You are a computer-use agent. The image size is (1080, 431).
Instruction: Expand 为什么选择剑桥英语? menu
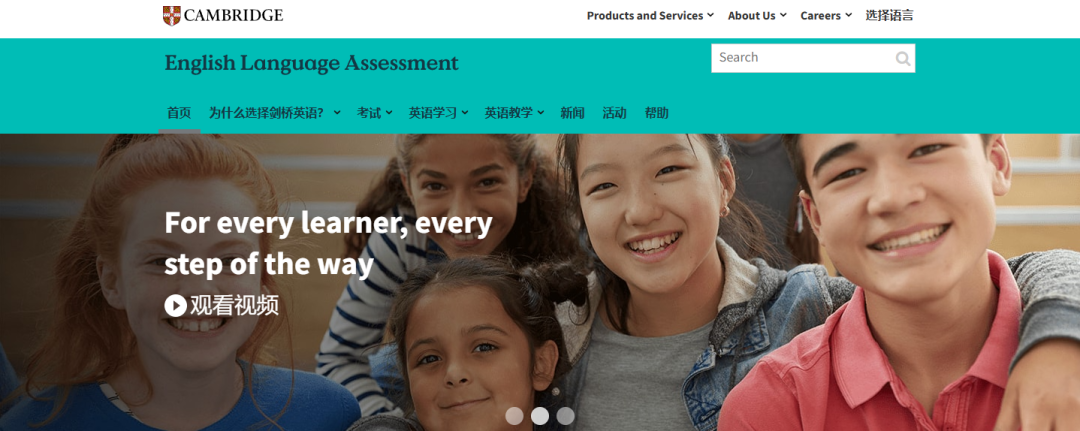(x=275, y=113)
